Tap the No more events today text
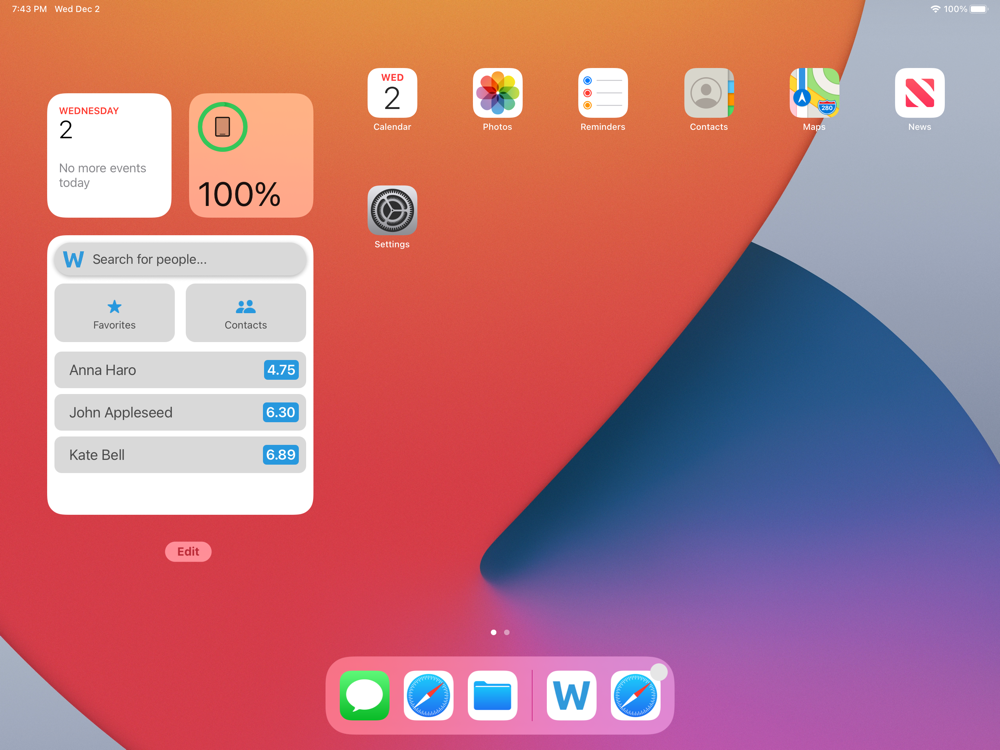This screenshot has height=750, width=1000. pos(103,175)
